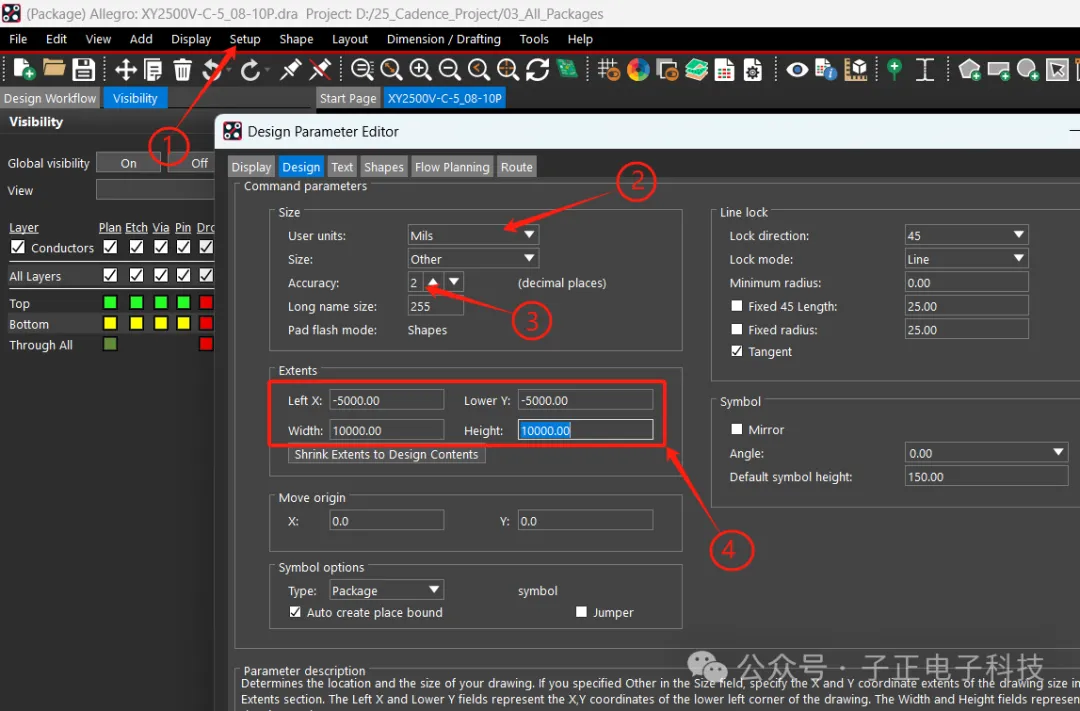Open the Size dropdown showing Other

pyautogui.click(x=473, y=259)
